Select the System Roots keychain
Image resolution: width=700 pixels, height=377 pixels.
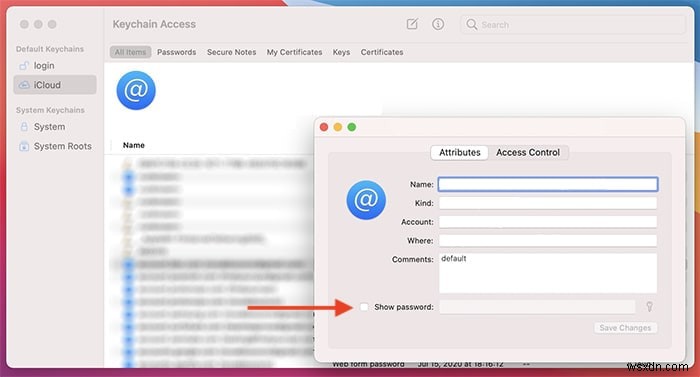(x=55, y=146)
